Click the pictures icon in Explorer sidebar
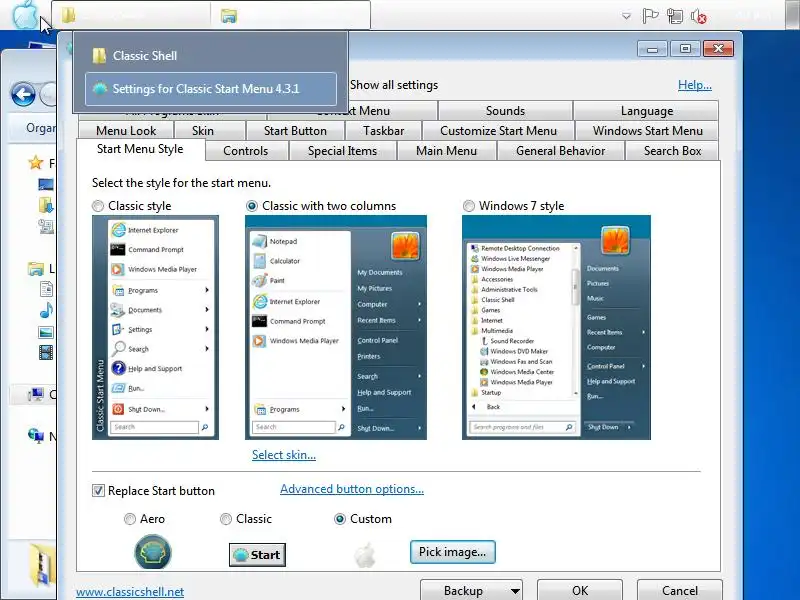The height and width of the screenshot is (600, 800). coord(46,333)
